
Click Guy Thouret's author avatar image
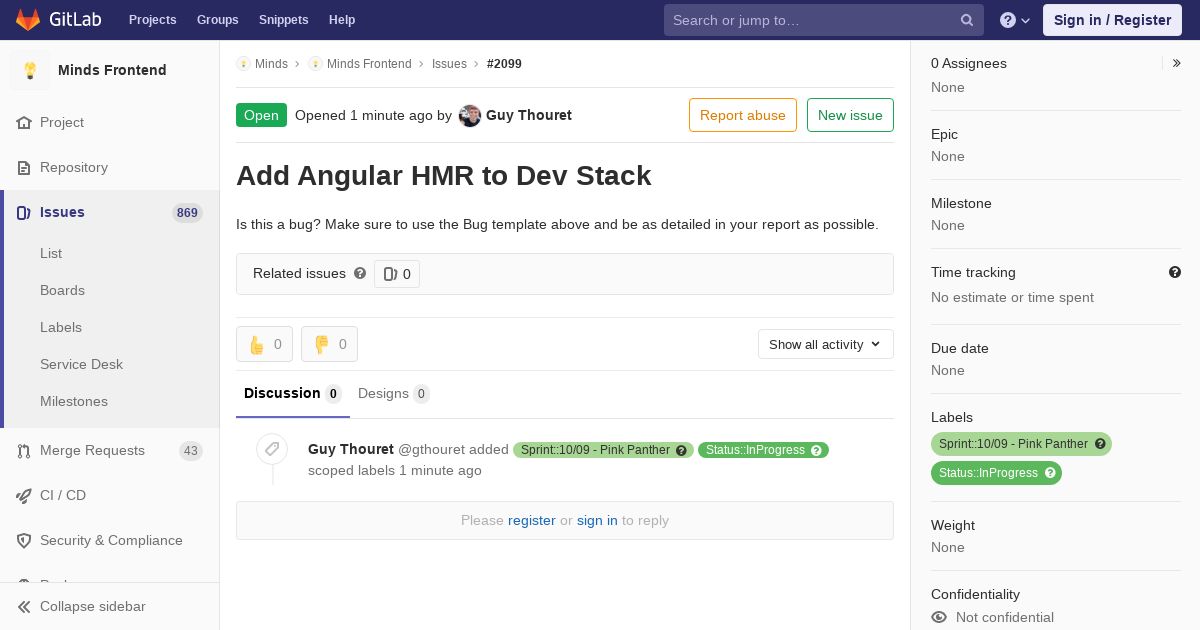click(x=470, y=116)
